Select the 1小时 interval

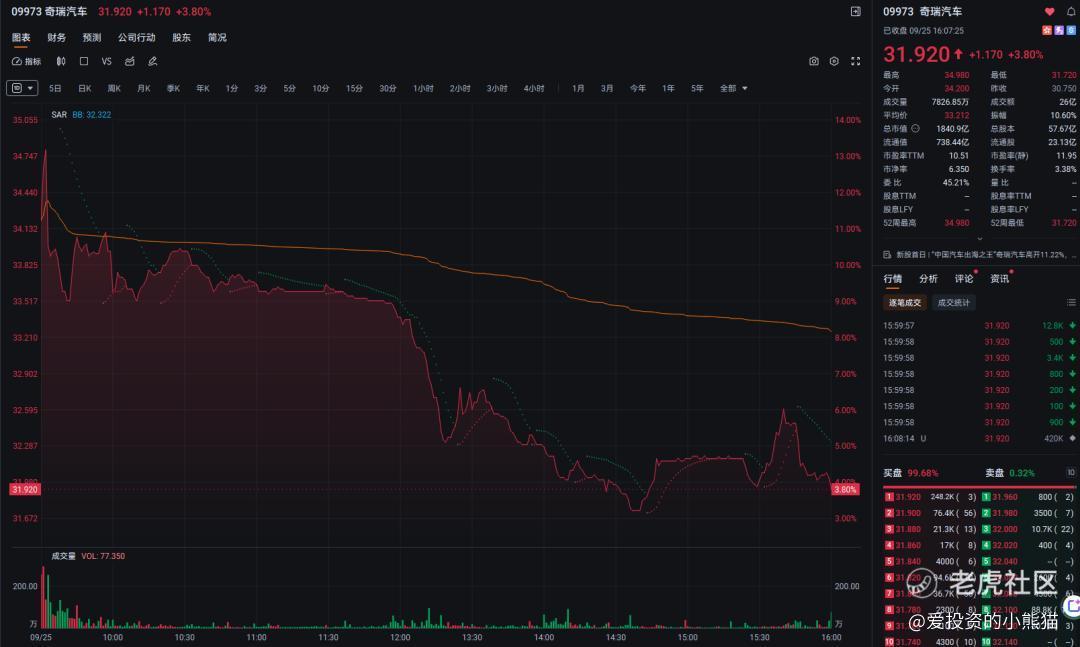click(x=423, y=88)
